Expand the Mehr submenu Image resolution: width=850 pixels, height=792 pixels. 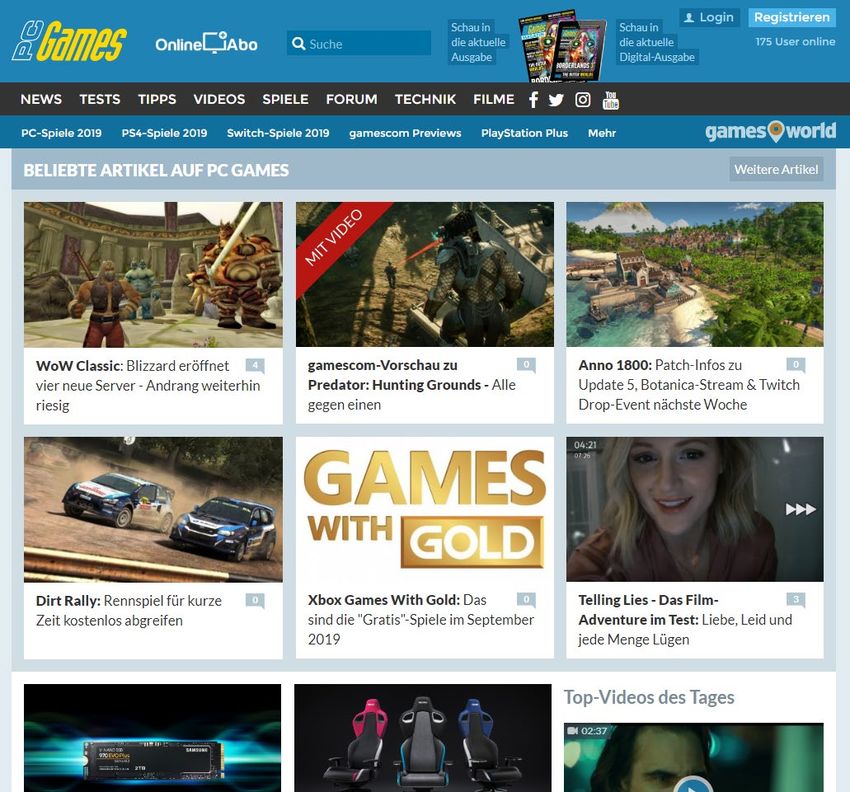pyautogui.click(x=602, y=133)
